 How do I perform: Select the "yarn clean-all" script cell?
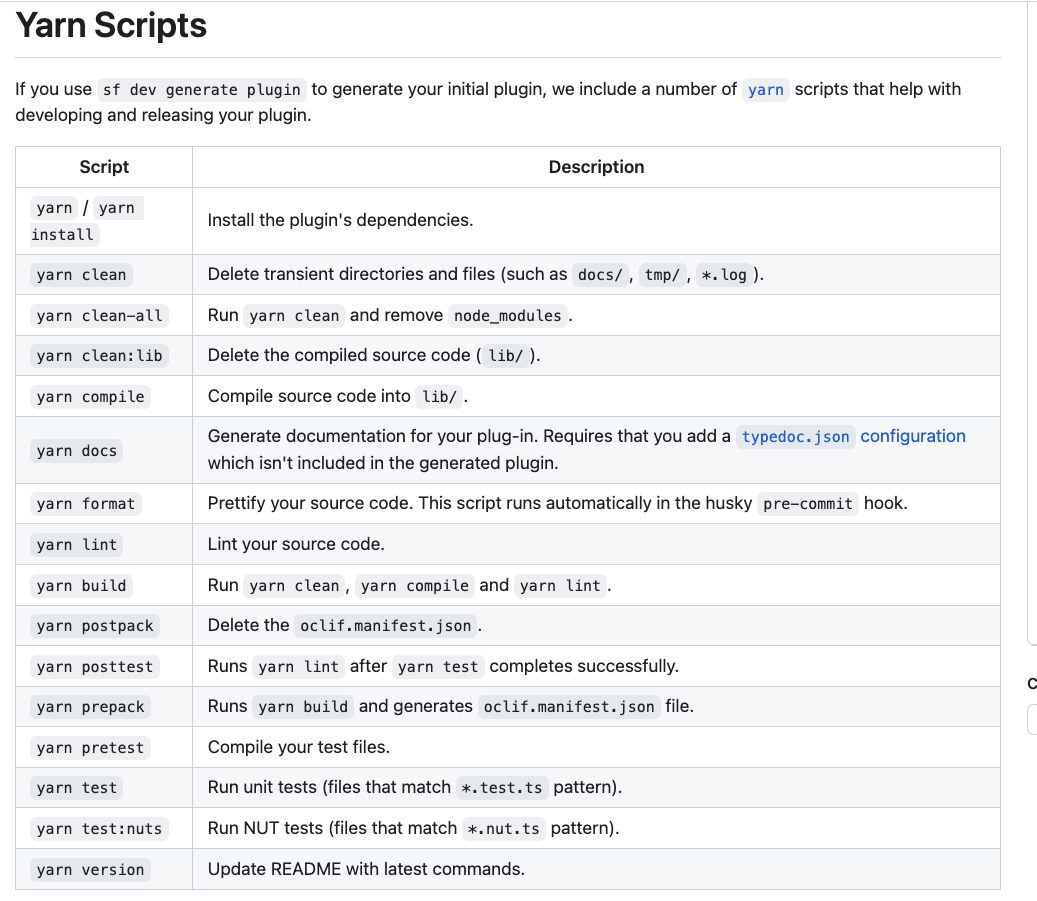tap(99, 315)
